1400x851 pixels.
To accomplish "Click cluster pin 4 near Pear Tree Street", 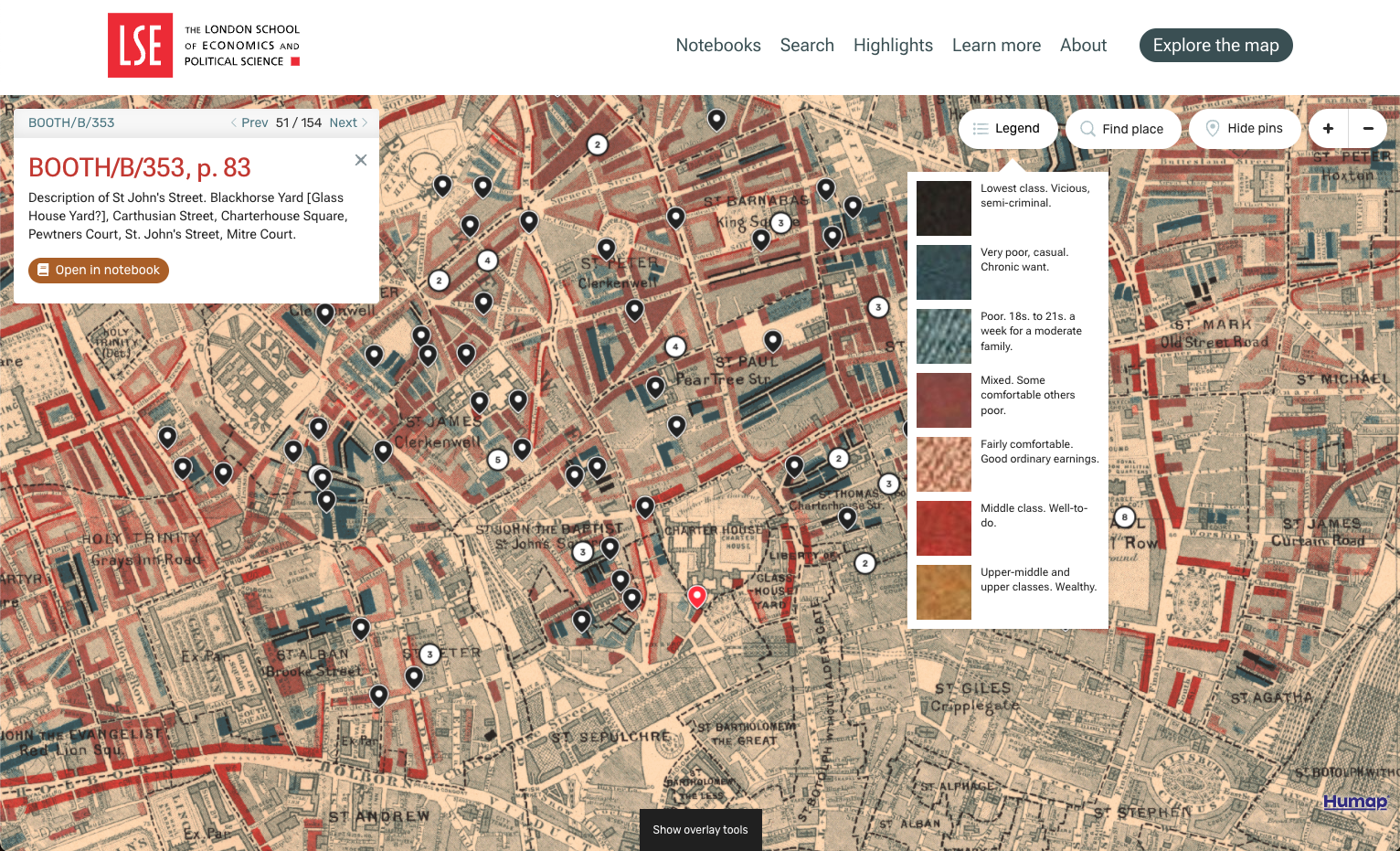I will coord(675,346).
